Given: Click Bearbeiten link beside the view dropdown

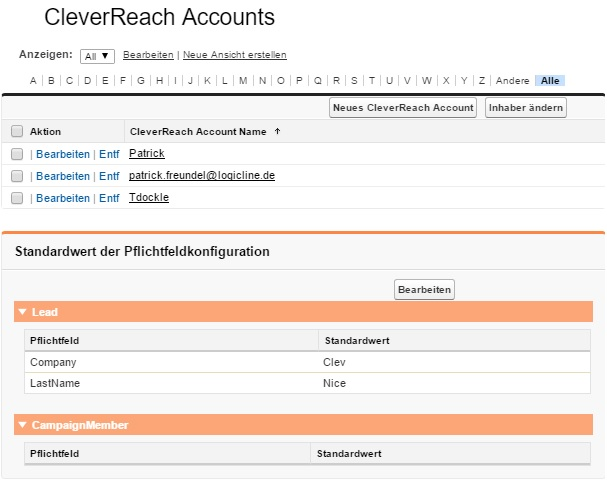Looking at the screenshot, I should pos(148,55).
